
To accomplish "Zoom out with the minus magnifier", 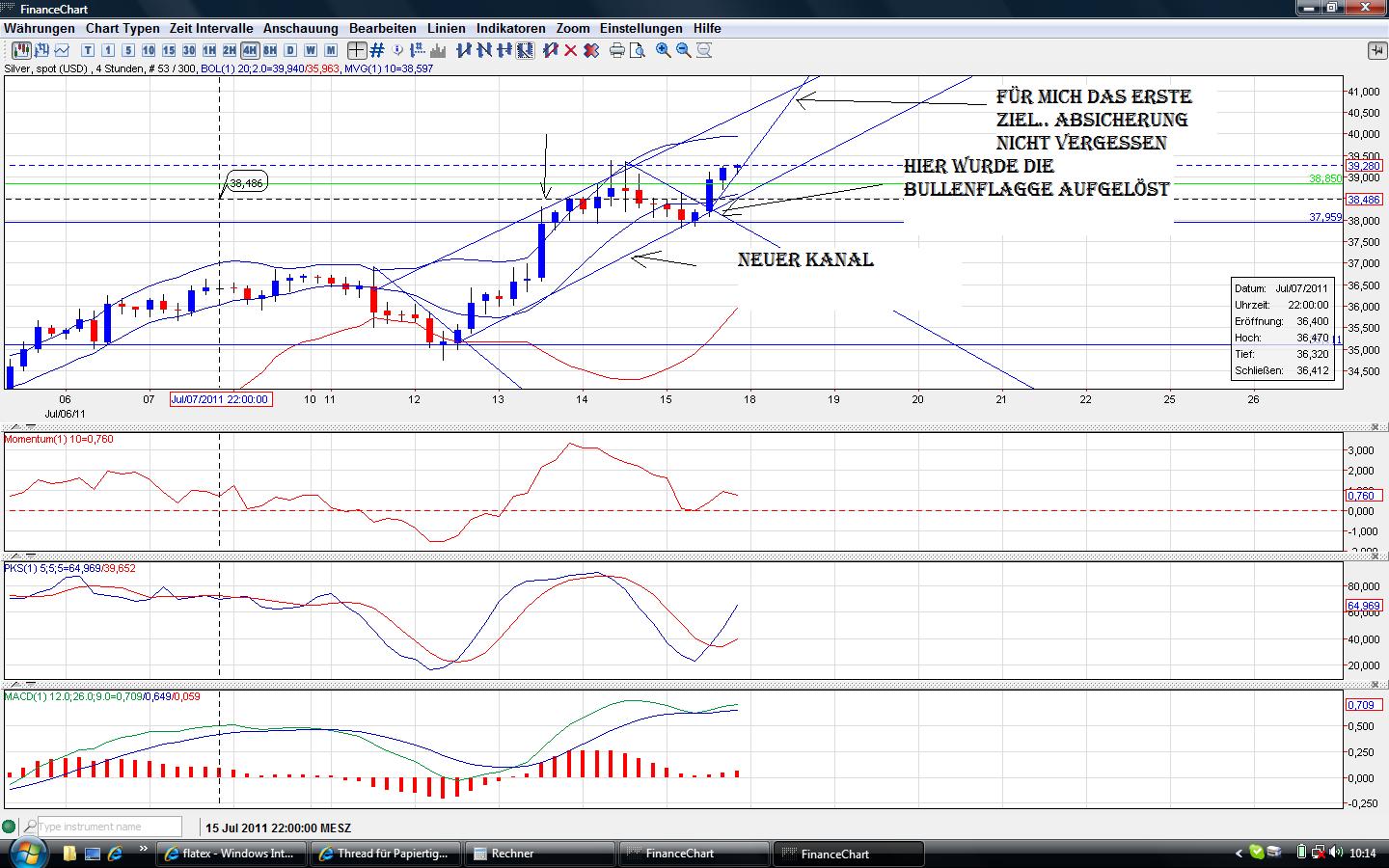I will (684, 50).
